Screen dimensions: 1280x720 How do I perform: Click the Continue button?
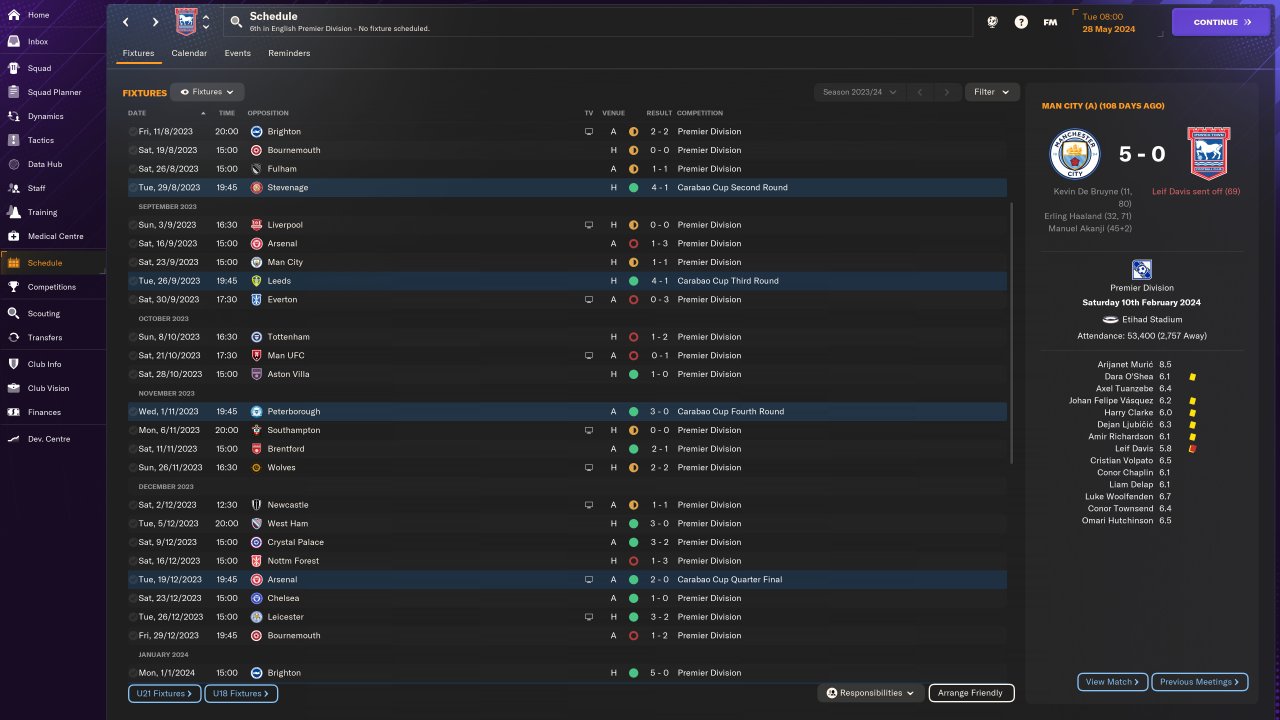[1220, 22]
